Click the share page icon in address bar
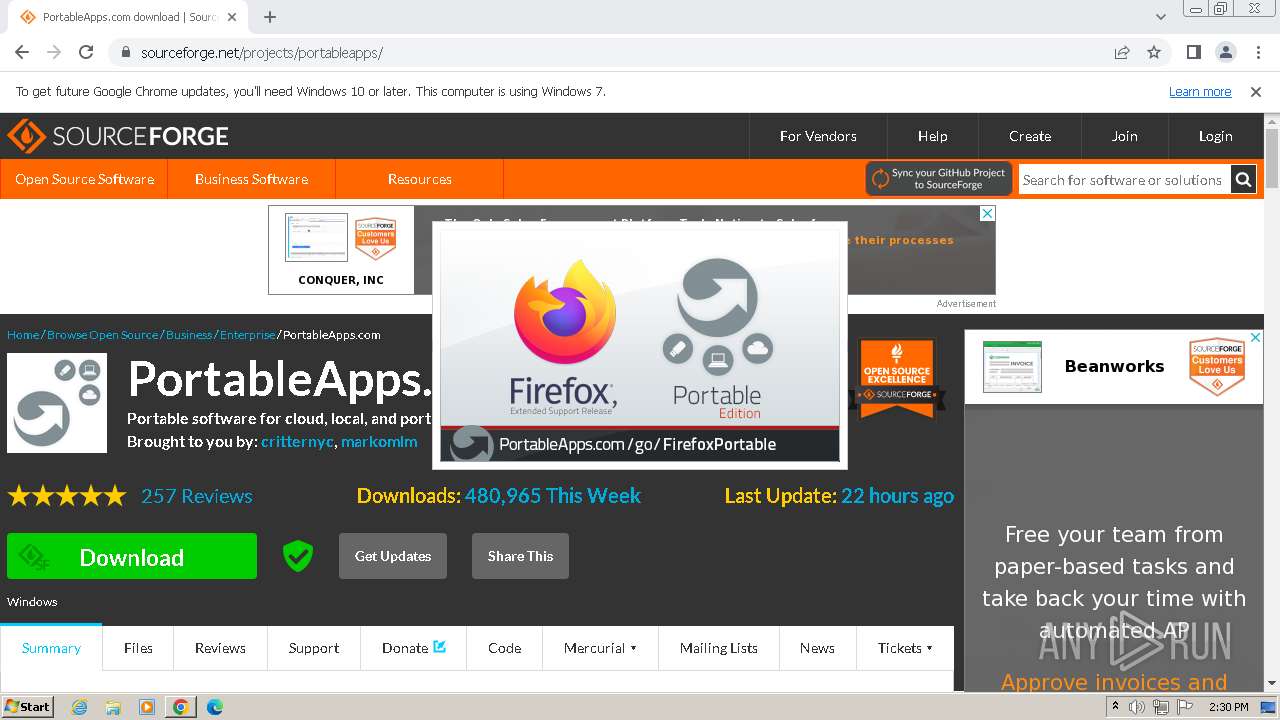Viewport: 1280px width, 720px height. pyautogui.click(x=1122, y=52)
